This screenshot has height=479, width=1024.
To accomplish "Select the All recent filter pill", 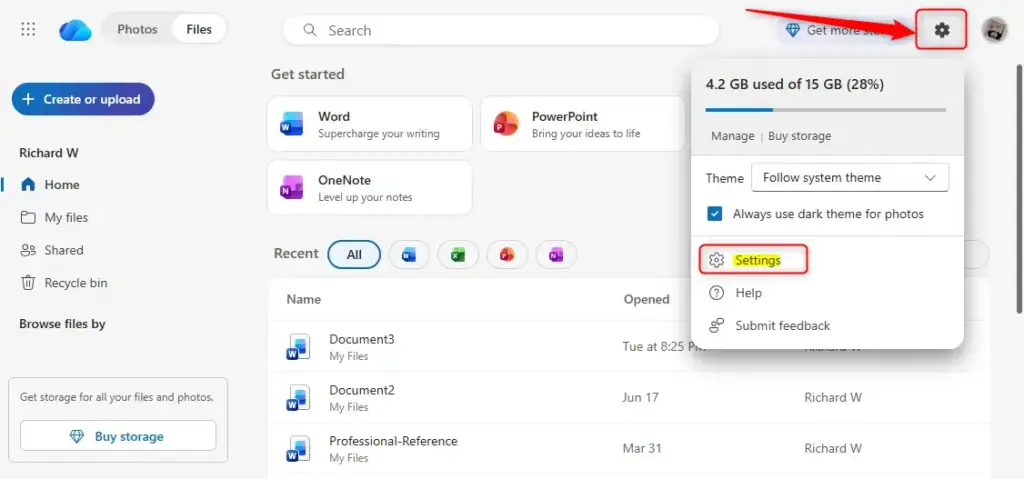I will 354,255.
